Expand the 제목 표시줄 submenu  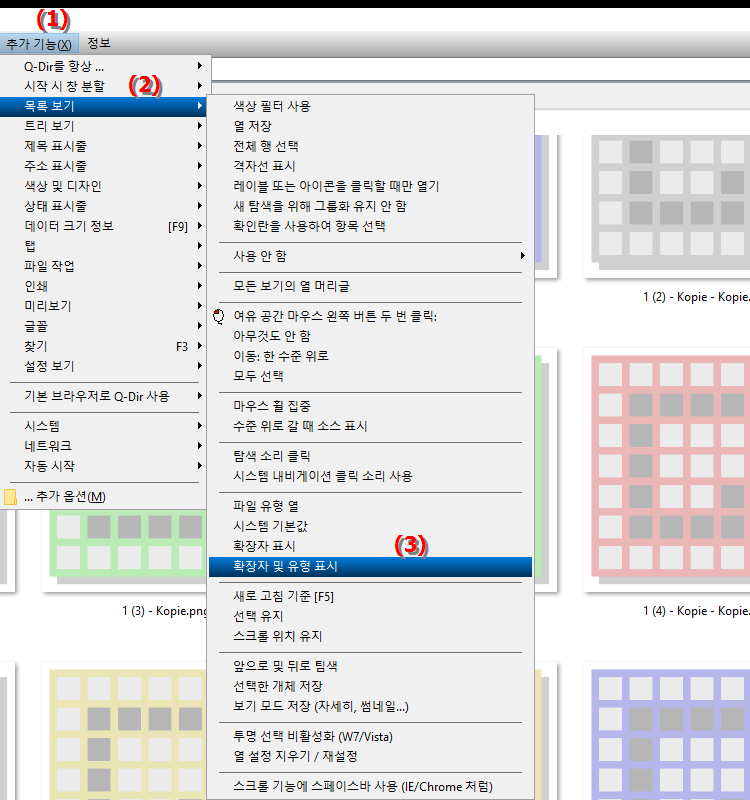pyautogui.click(x=104, y=146)
